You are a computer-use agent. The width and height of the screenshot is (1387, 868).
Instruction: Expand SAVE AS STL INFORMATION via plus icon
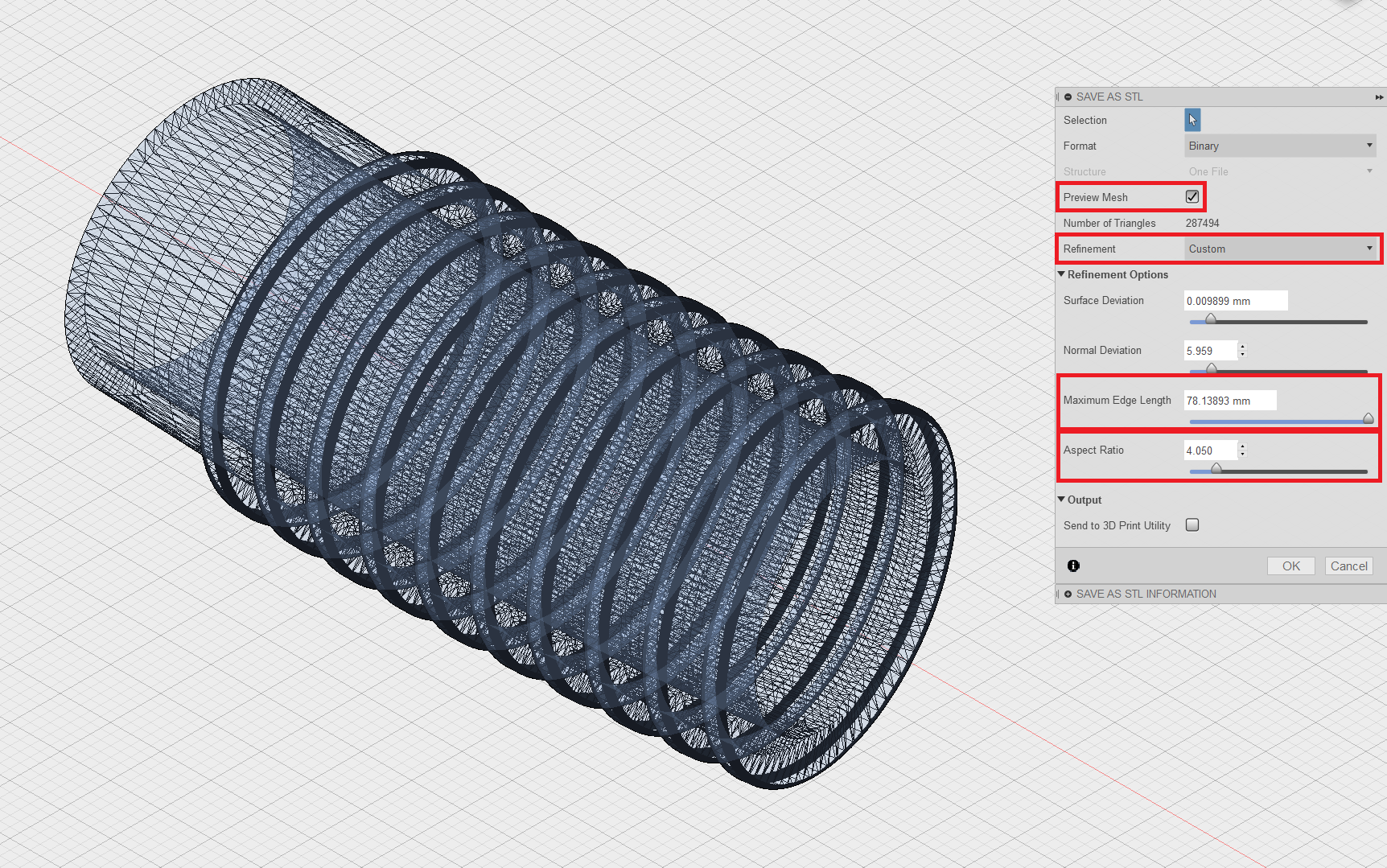[1068, 594]
